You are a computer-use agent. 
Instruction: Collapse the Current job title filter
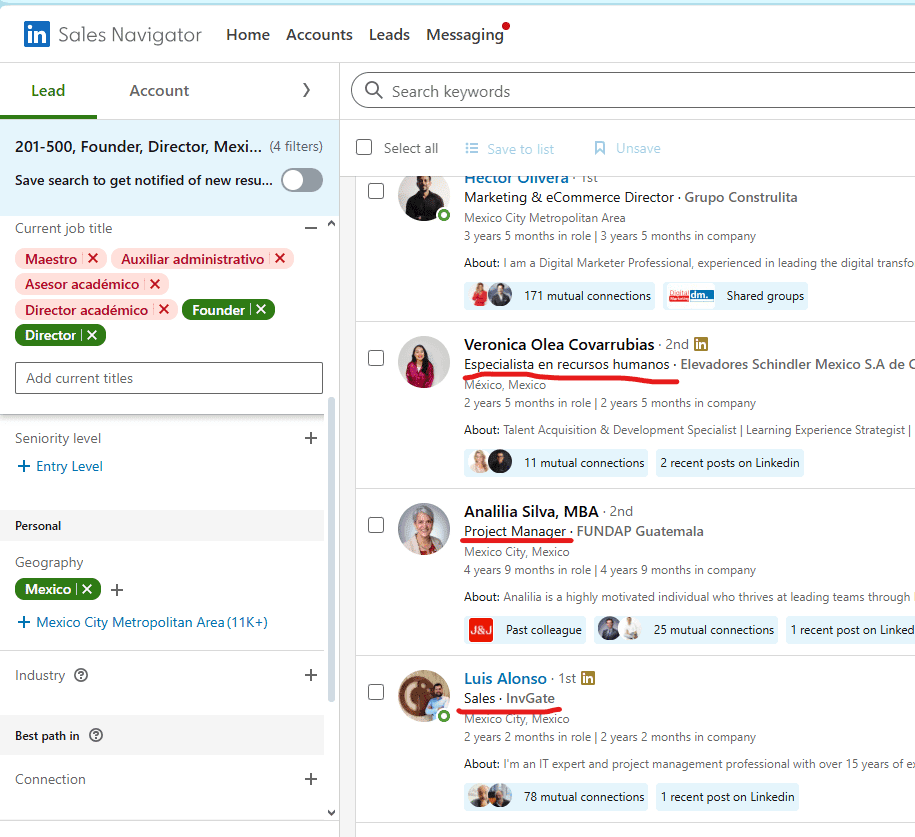click(x=311, y=228)
